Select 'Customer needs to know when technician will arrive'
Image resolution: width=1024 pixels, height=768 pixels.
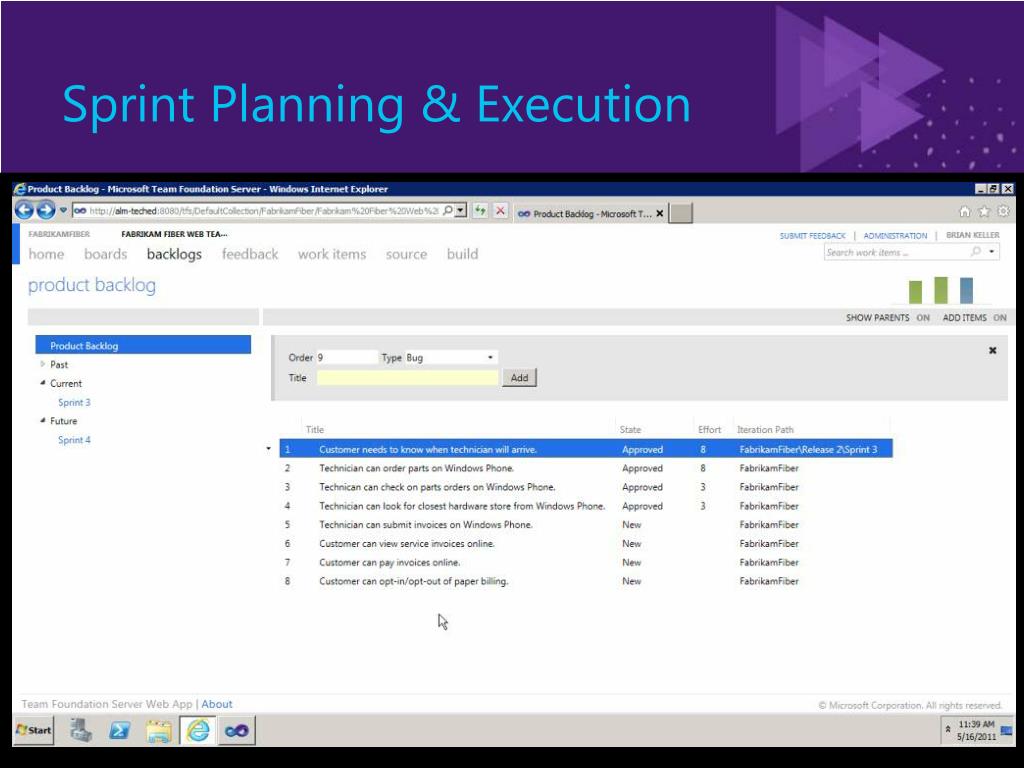(586, 449)
